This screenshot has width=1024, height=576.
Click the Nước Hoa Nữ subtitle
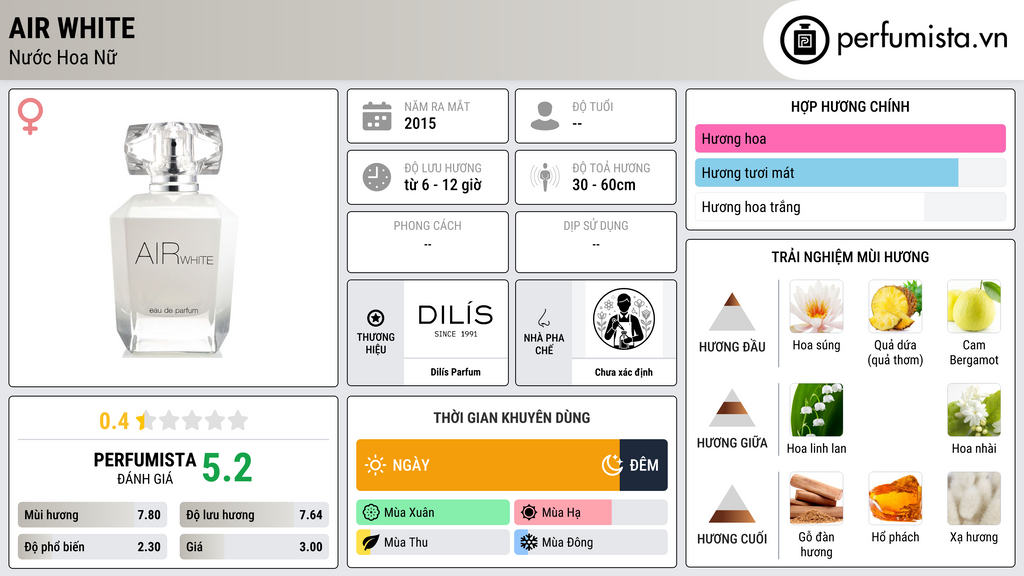63,57
